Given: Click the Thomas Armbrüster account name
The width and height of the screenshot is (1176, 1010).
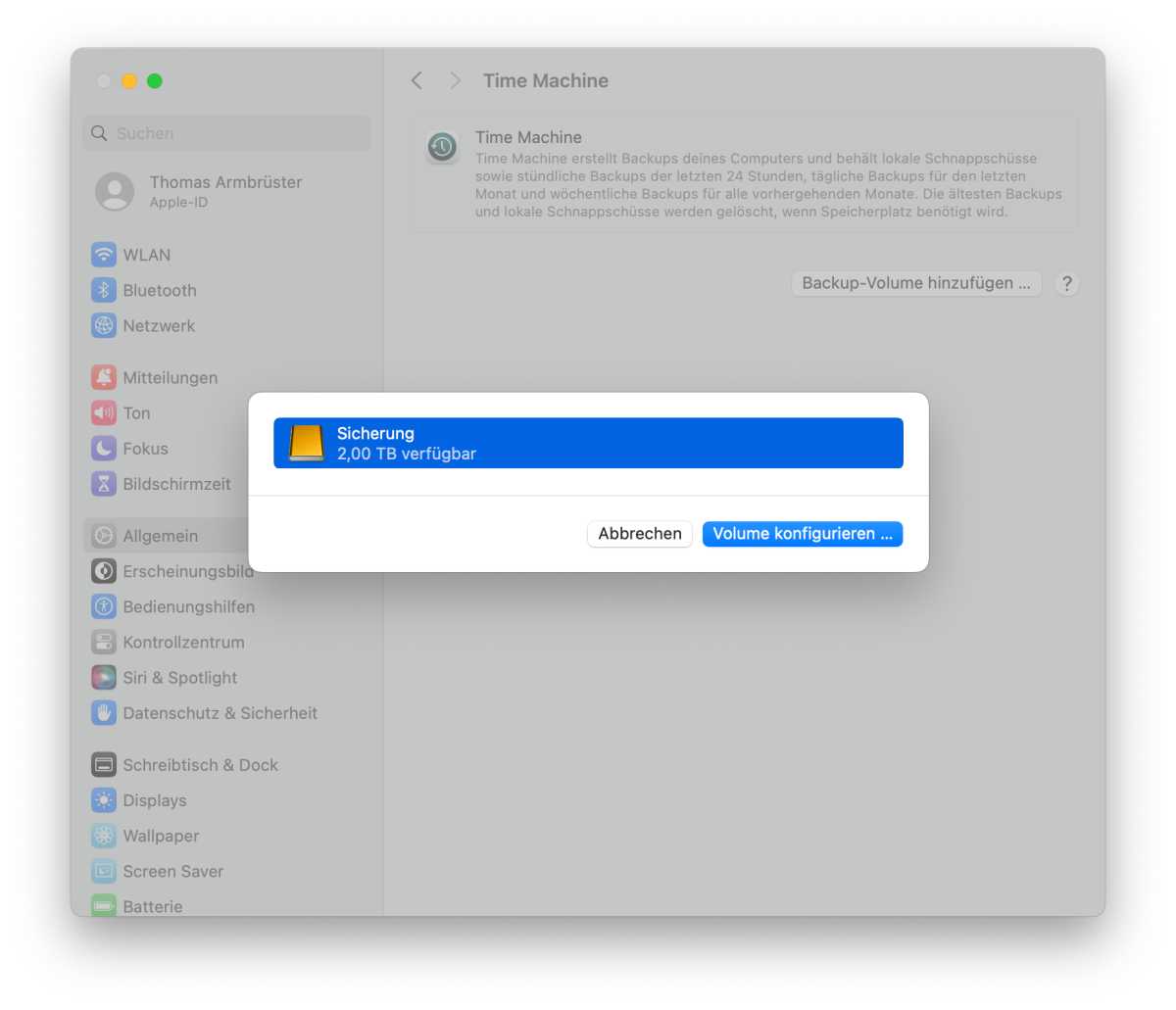Looking at the screenshot, I should 225,182.
